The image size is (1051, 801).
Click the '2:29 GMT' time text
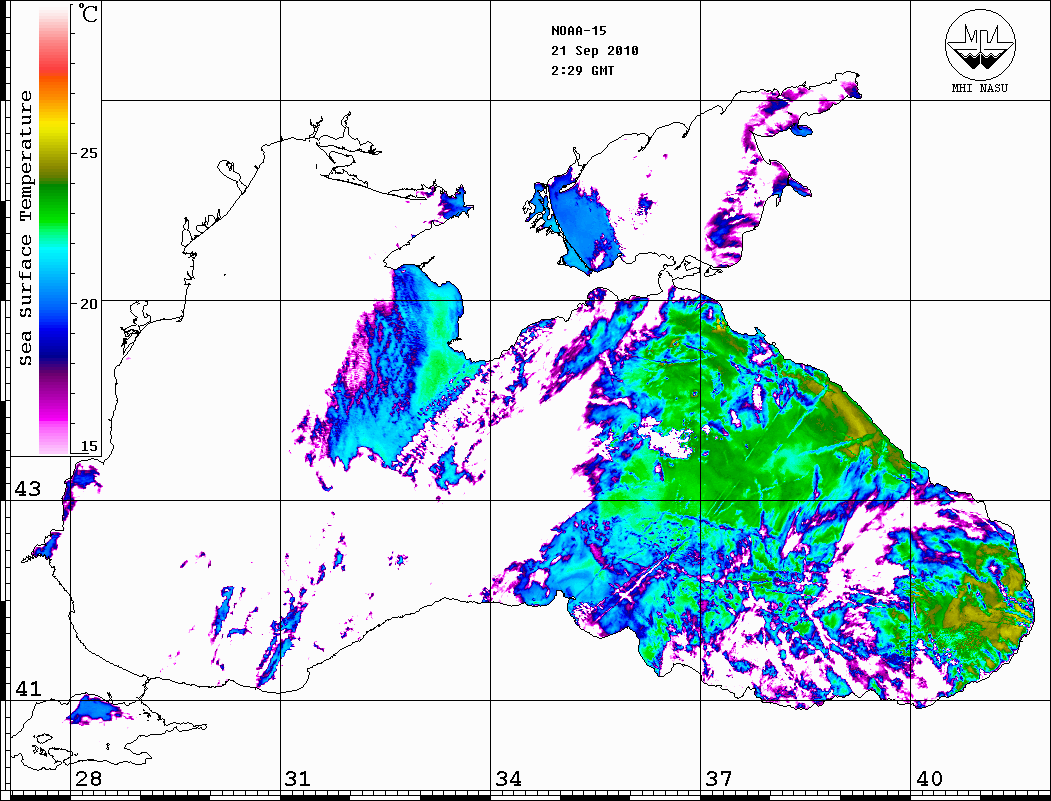tap(582, 71)
